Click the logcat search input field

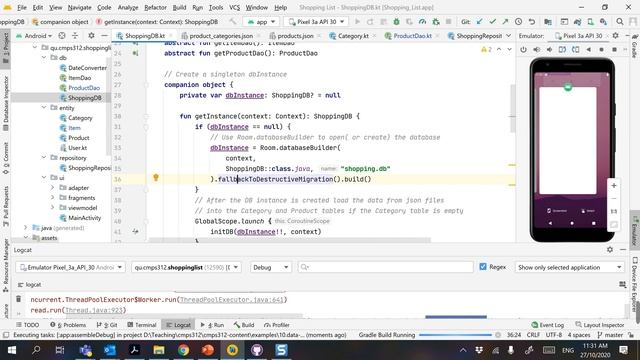(x=386, y=267)
